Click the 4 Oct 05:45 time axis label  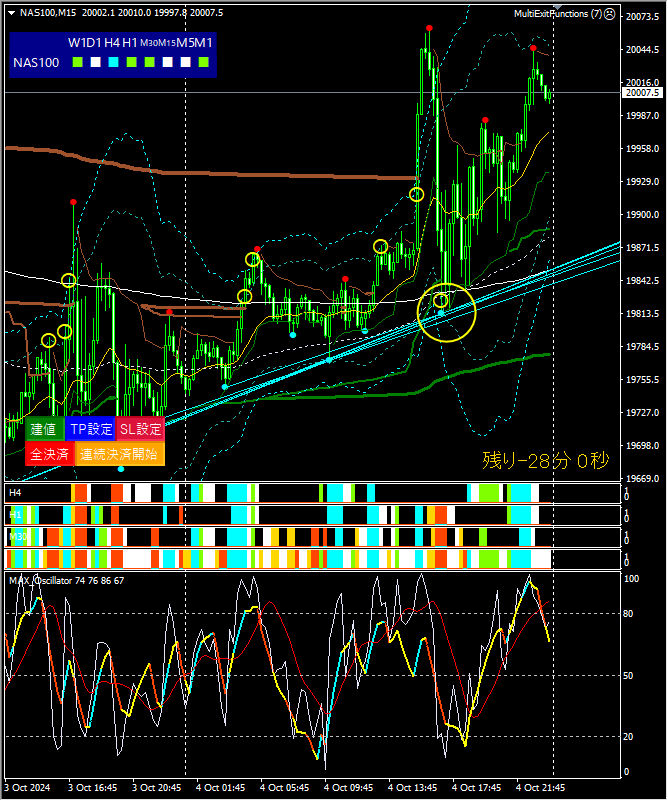(284, 788)
